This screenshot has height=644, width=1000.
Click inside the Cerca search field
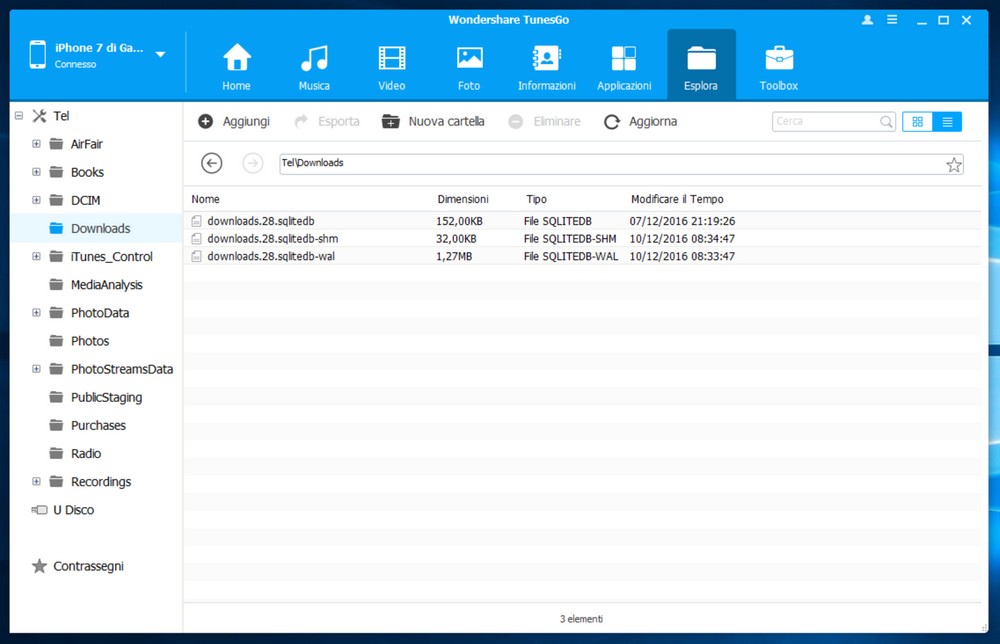[x=826, y=121]
